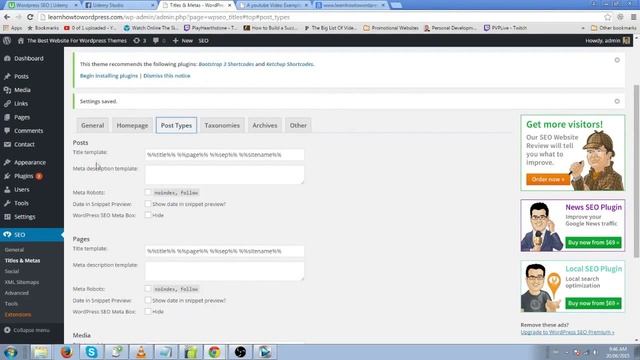Open SEO General submenu item

pyautogui.click(x=14, y=249)
